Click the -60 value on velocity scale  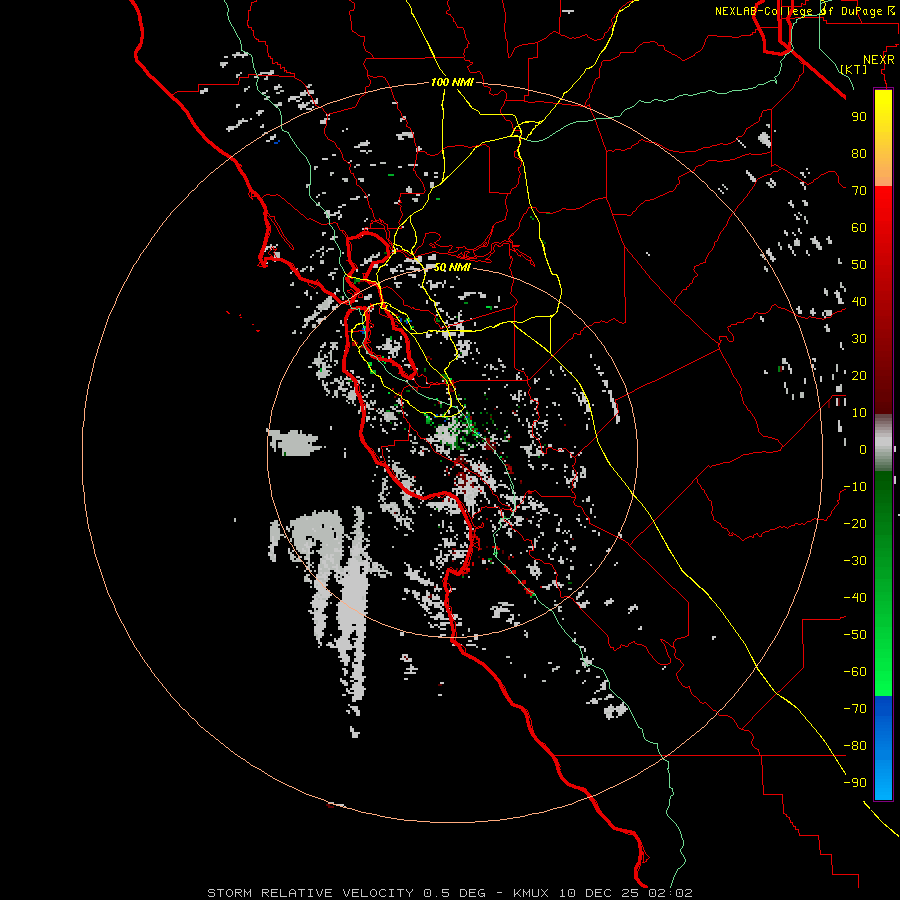coord(855,672)
